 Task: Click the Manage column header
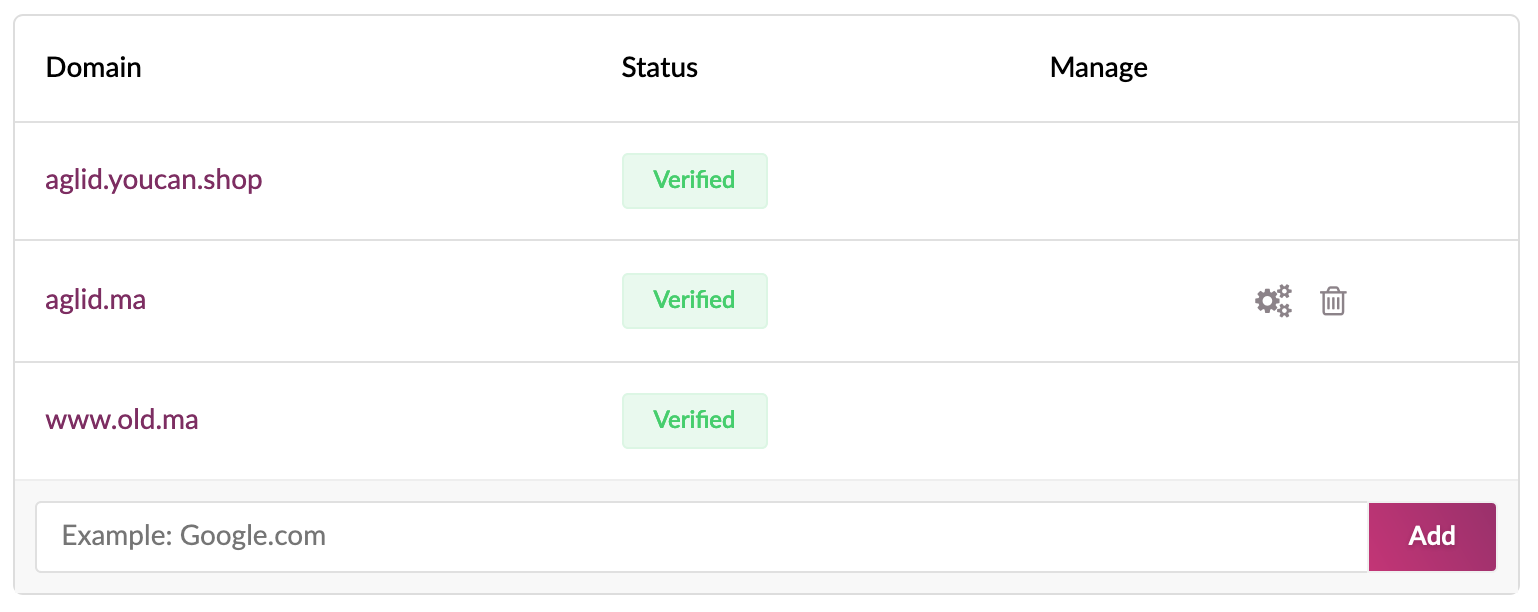tap(1099, 68)
